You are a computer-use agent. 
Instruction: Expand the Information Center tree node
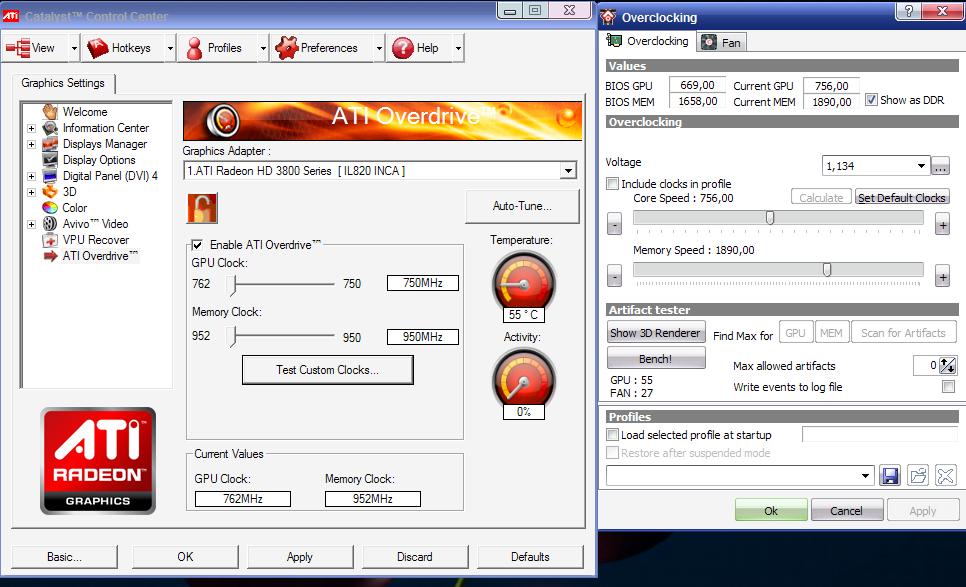point(31,128)
